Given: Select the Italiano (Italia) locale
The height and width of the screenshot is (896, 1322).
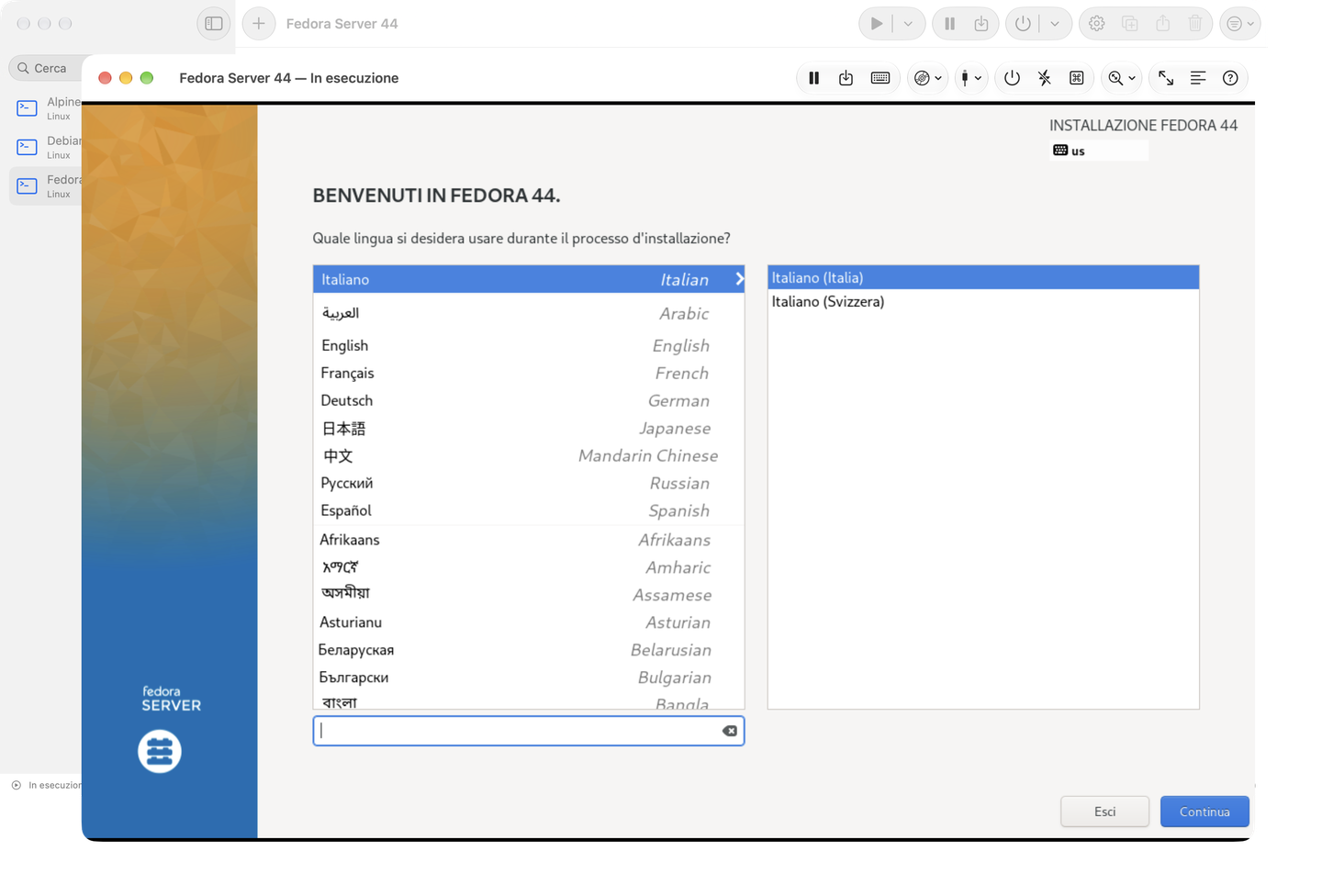Looking at the screenshot, I should point(983,277).
